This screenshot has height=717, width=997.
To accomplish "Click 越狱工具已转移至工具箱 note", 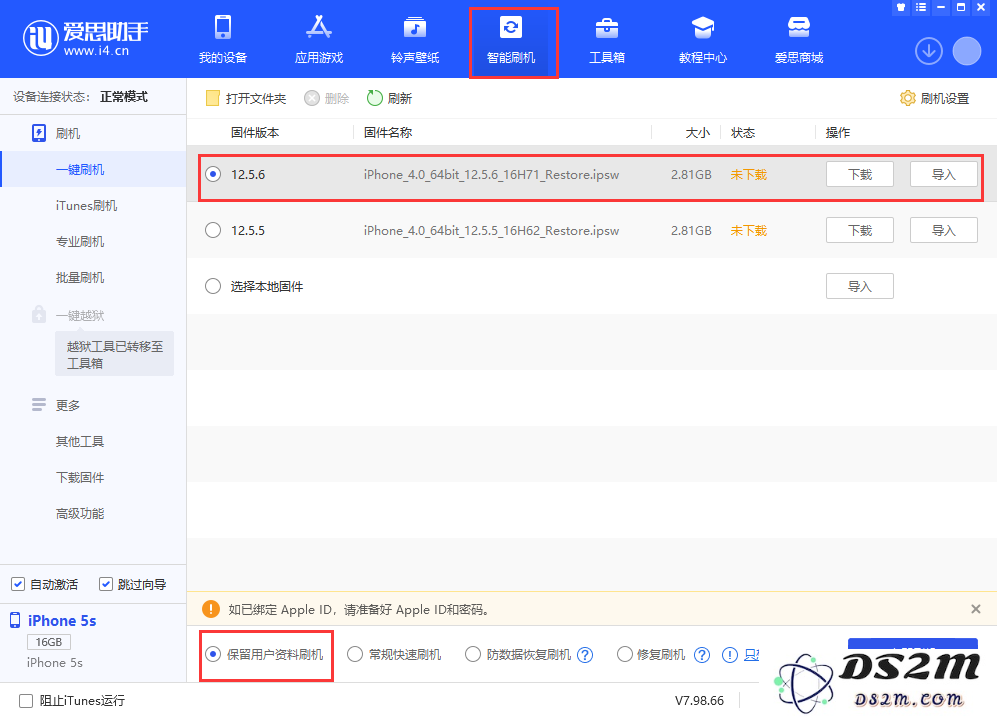I will point(114,354).
